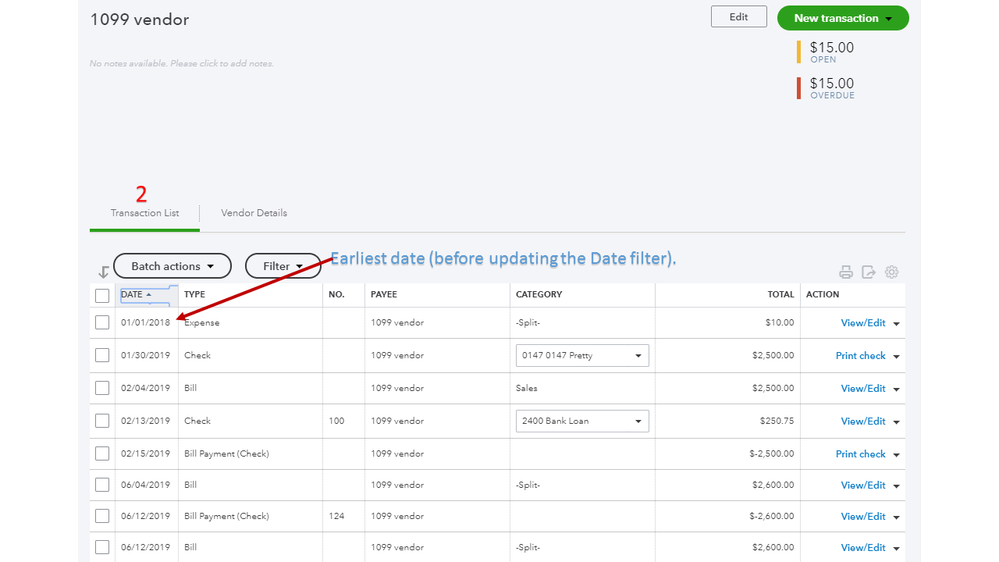Viewport: 999px width, 562px height.
Task: Click the Edit vendor button
Action: pyautogui.click(x=738, y=17)
